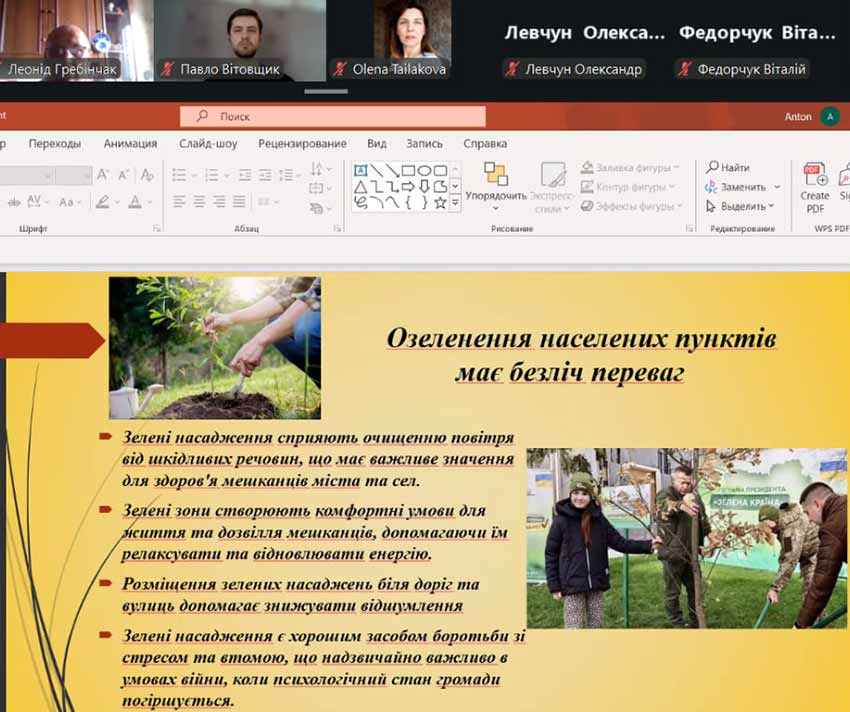Click the Найти (Find) search icon
The width and height of the screenshot is (850, 712).
point(712,167)
